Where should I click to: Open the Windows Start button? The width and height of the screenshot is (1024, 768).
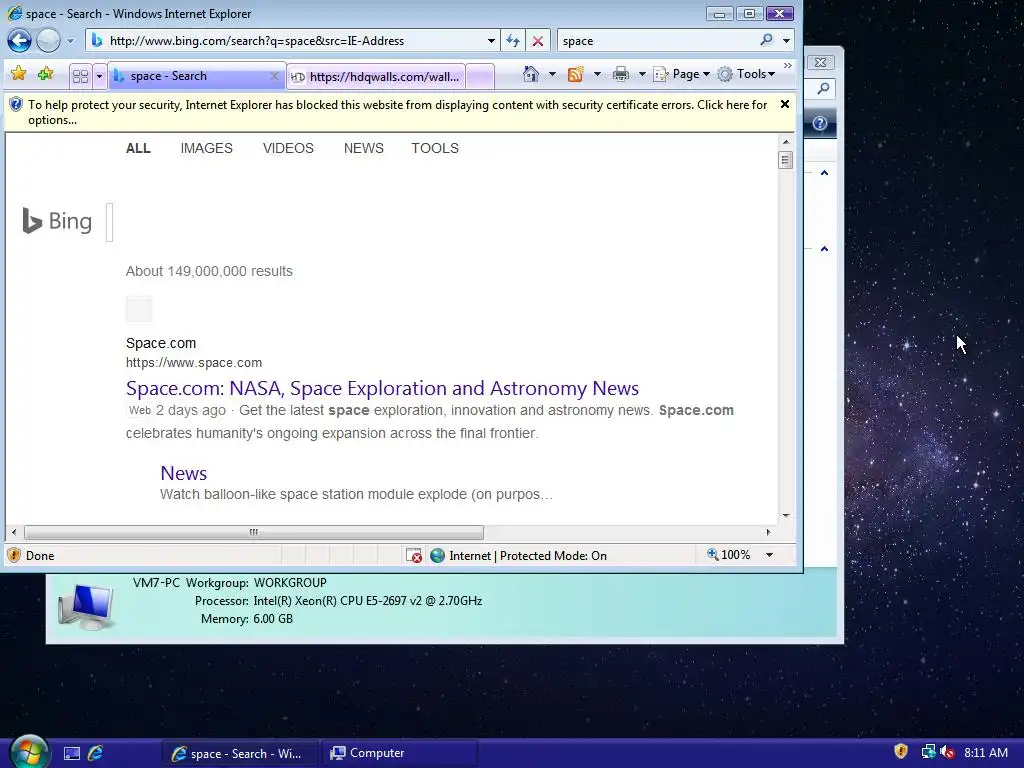[x=29, y=752]
